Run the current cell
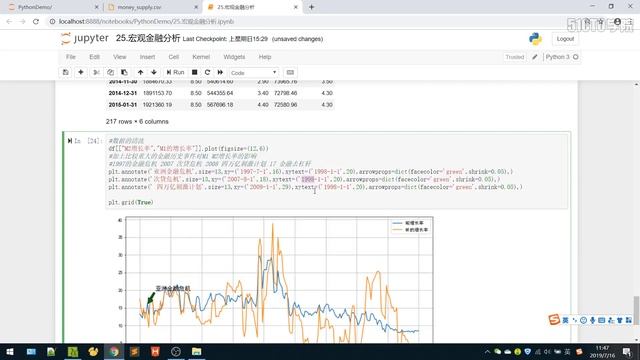This screenshot has width=640, height=360. coord(176,72)
